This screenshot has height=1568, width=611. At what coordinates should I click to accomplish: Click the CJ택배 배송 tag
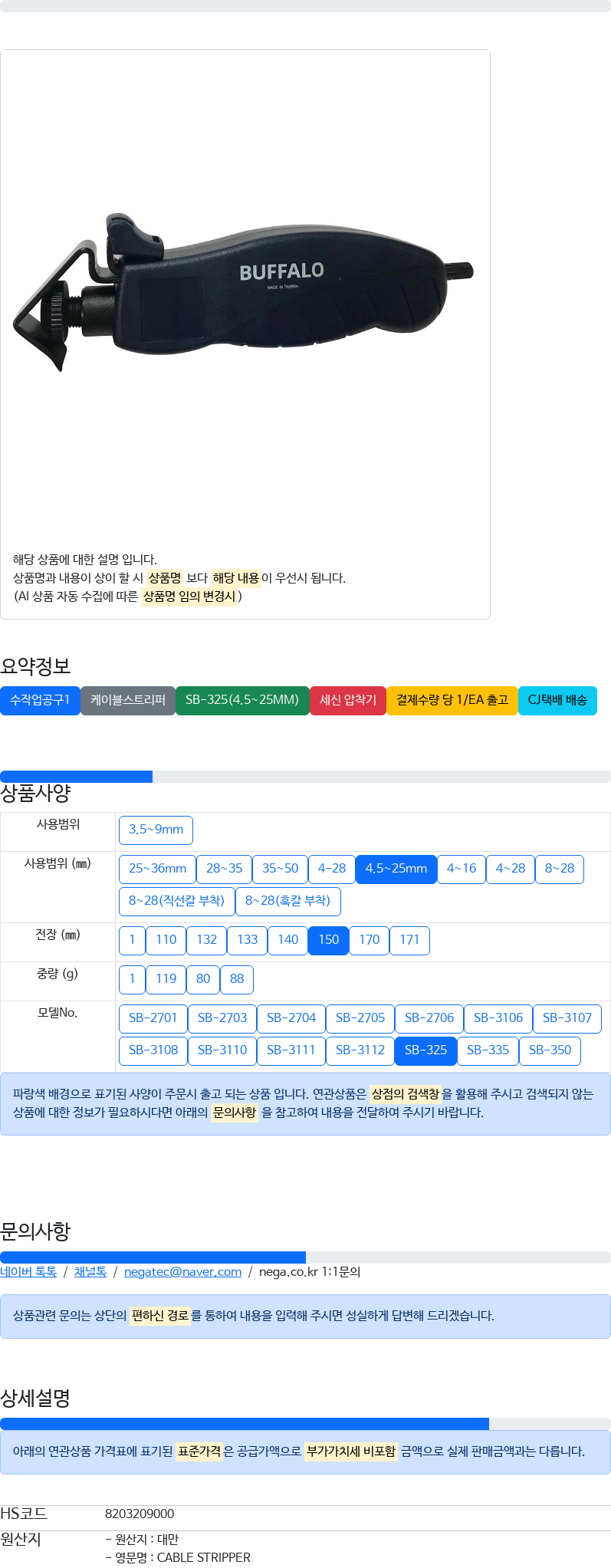(557, 700)
